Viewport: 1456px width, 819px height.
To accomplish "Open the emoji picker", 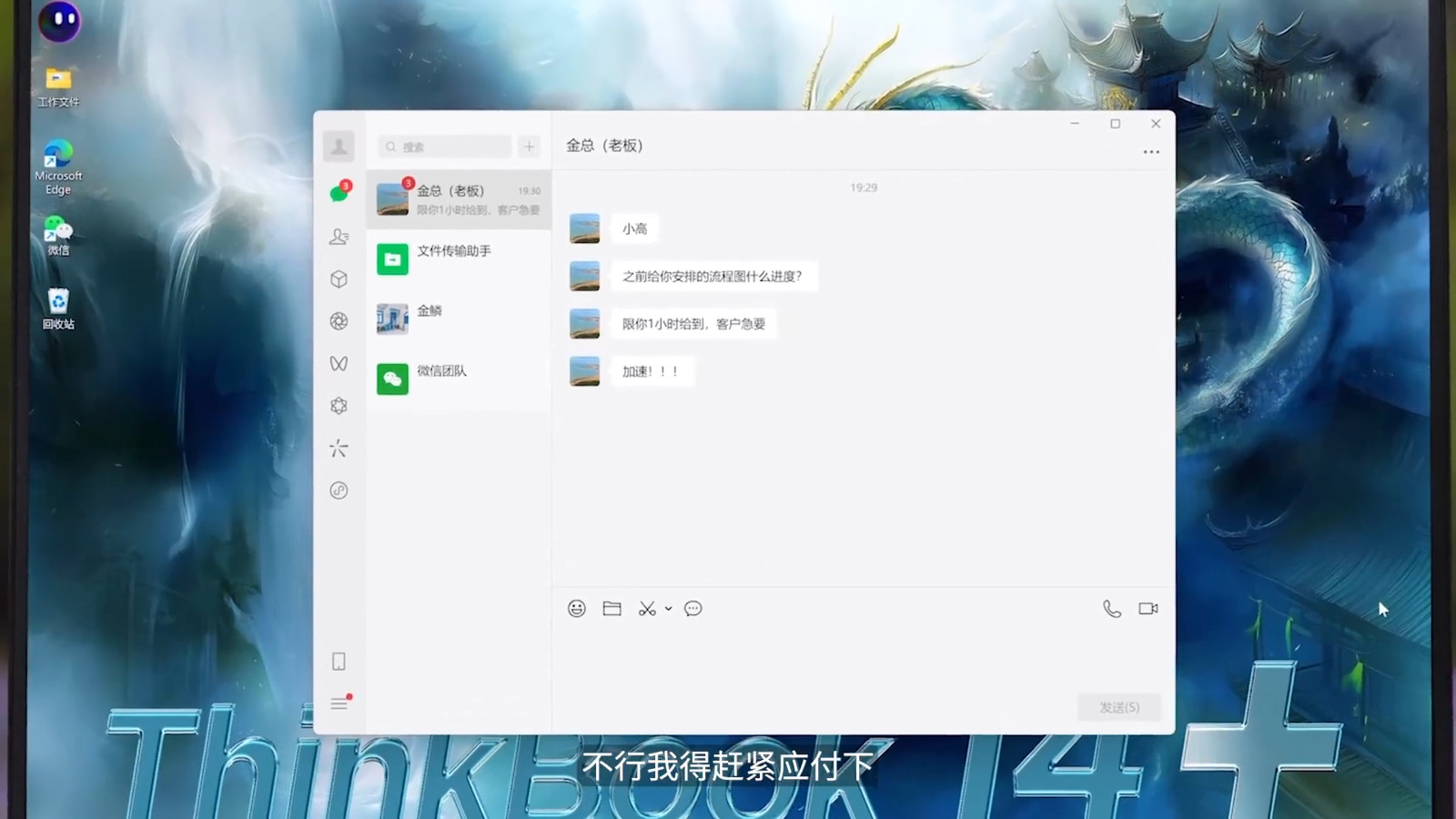I will pos(577,609).
